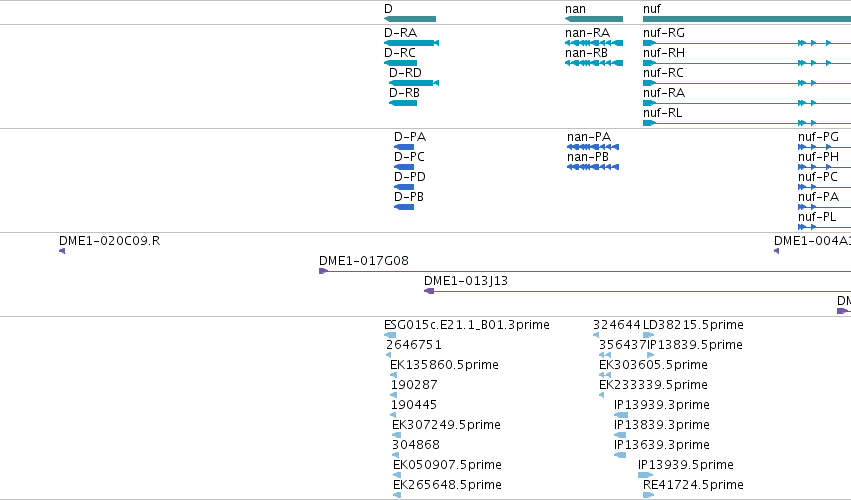The height and width of the screenshot is (500, 851).
Task: Select DME1-020C09.R arrow marker
Action: point(62,251)
